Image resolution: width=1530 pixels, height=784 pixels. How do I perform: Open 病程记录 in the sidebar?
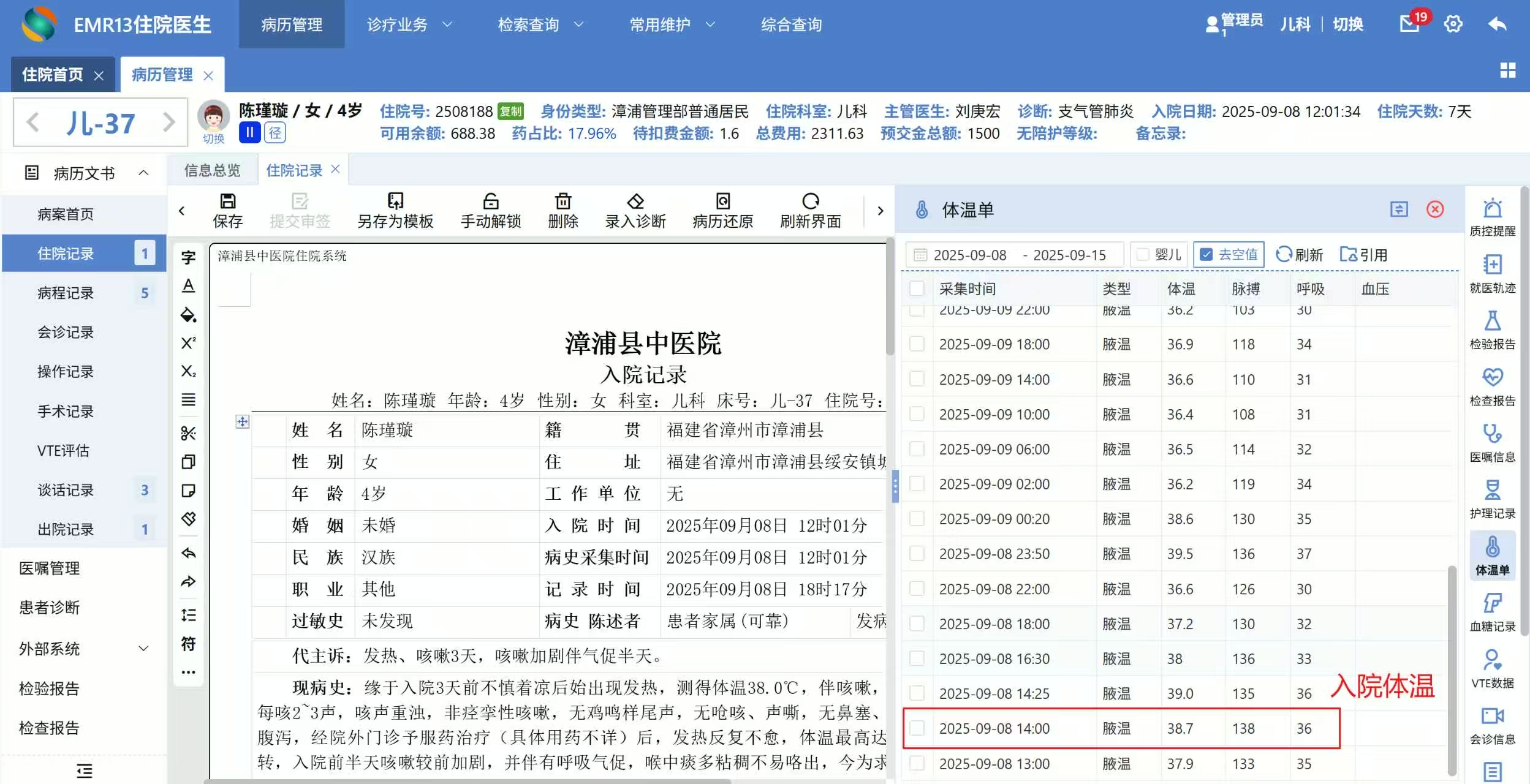point(66,293)
